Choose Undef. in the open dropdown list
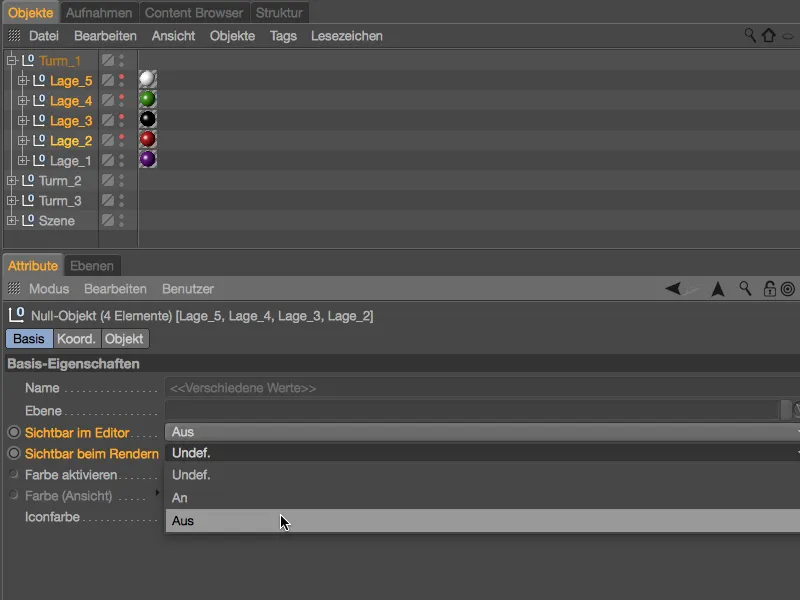 pos(483,475)
